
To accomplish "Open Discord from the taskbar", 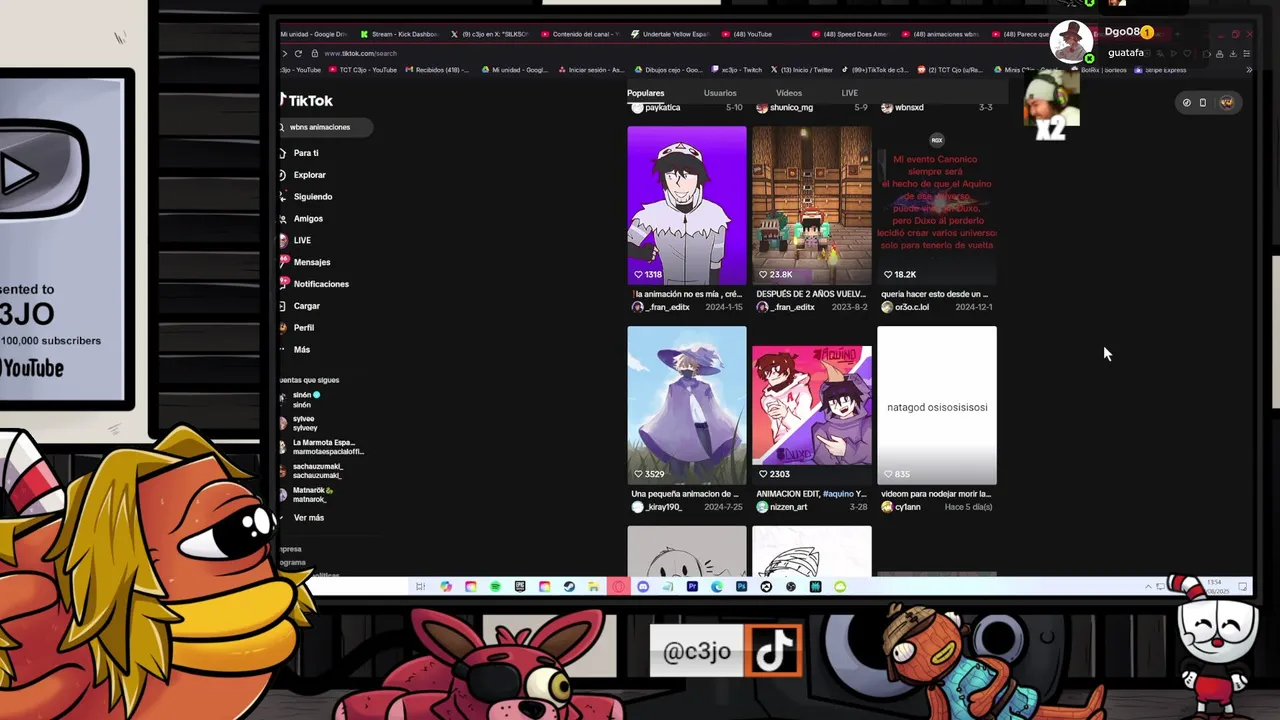I will [x=643, y=587].
